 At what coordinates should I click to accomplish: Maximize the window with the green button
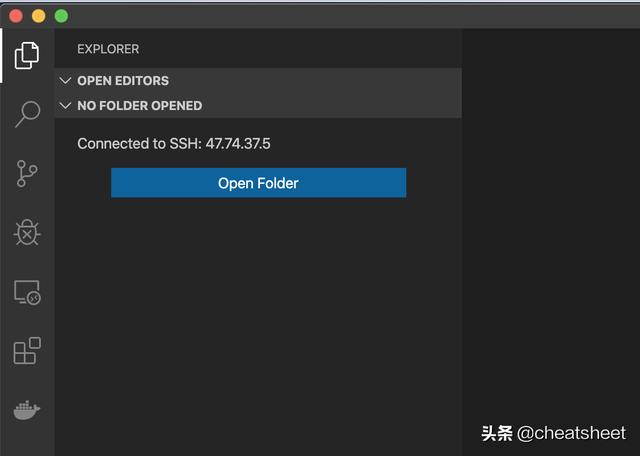(62, 16)
